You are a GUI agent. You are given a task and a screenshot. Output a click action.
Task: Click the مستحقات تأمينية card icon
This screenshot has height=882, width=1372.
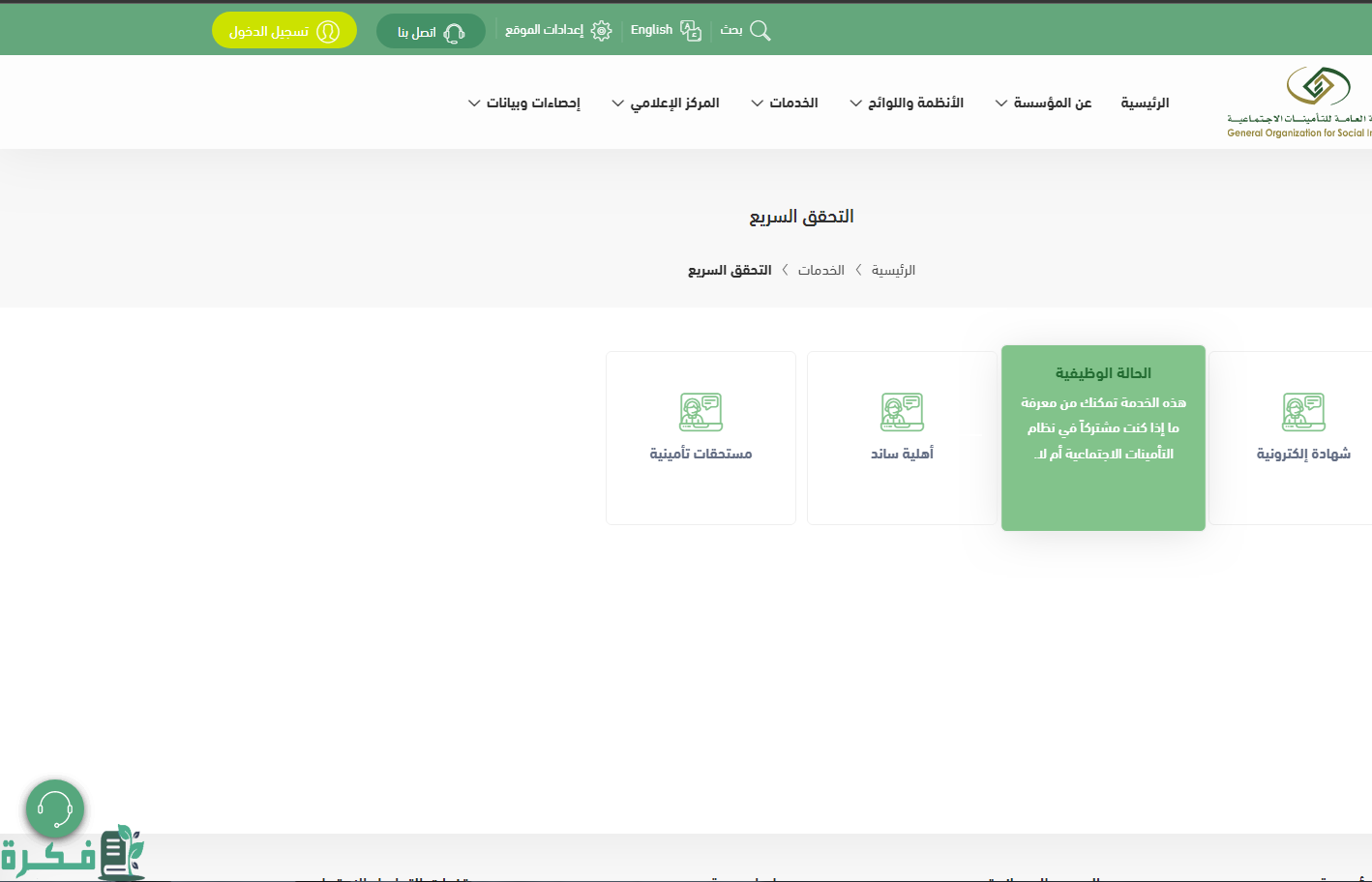point(701,412)
